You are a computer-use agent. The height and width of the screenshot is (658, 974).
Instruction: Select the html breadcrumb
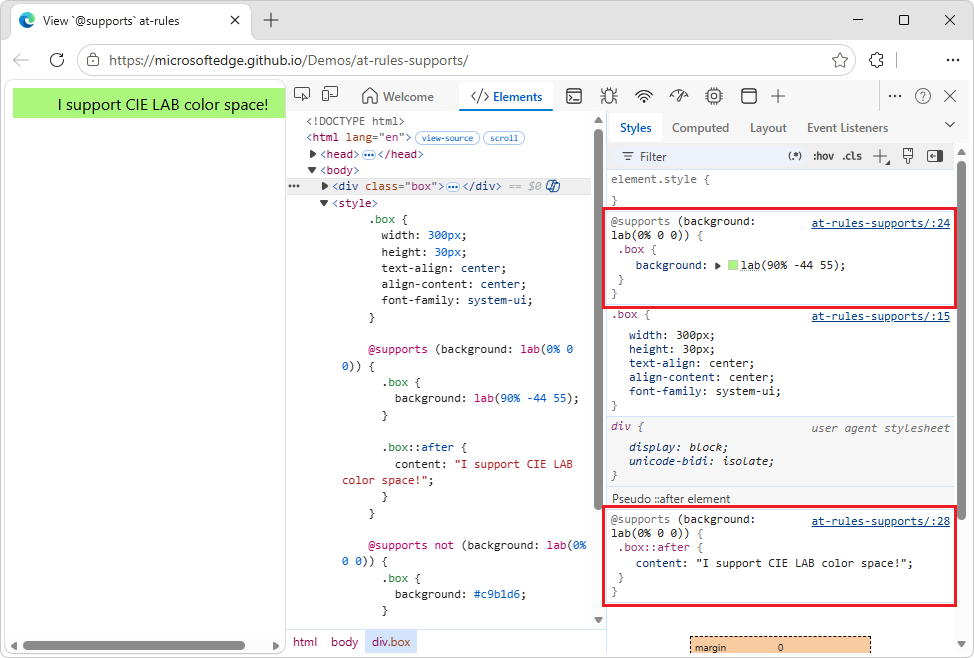click(x=305, y=642)
